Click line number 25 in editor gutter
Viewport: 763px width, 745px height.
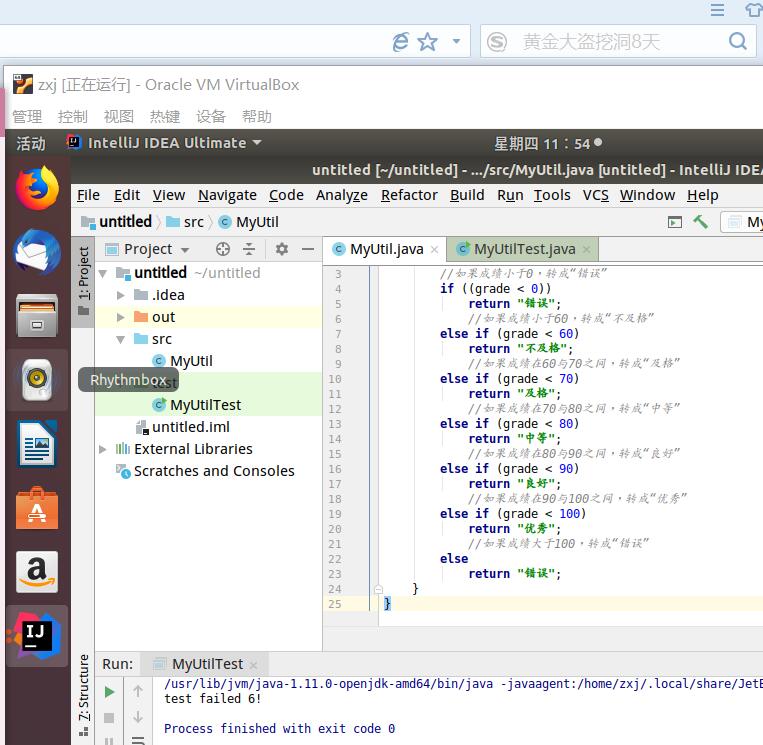click(x=335, y=604)
